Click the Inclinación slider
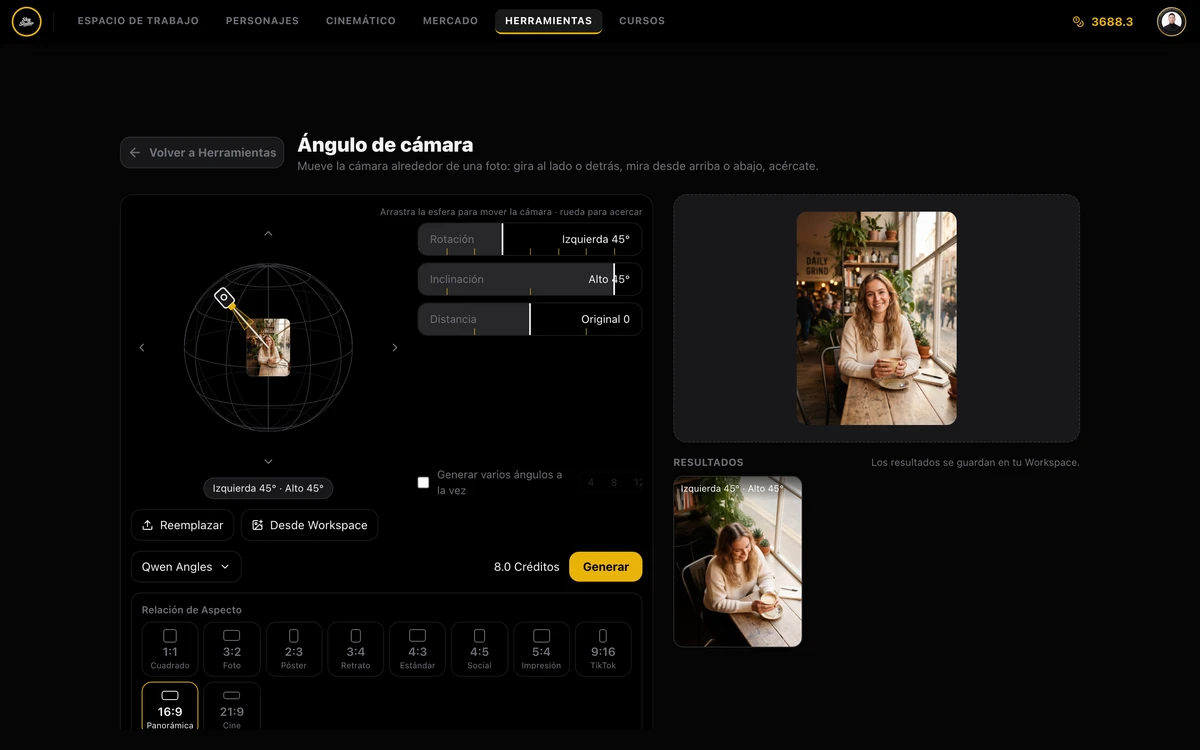The image size is (1200, 750). pos(530,280)
